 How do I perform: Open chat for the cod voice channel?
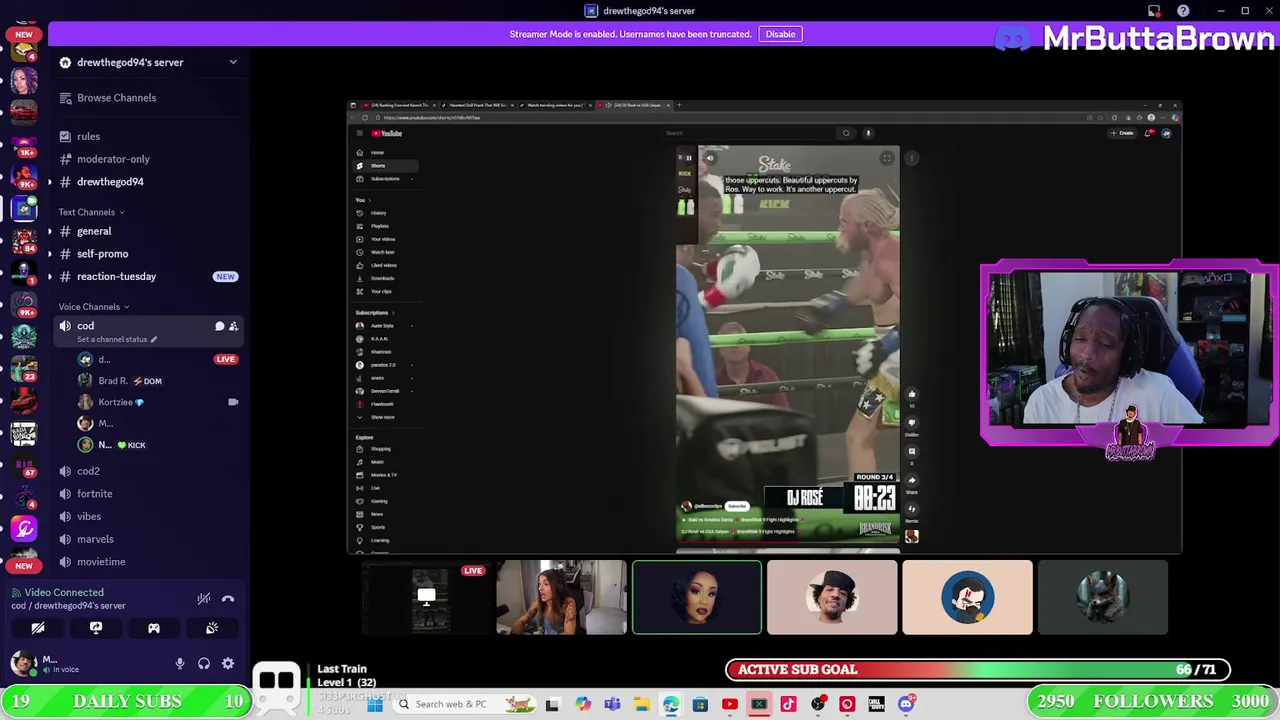[x=219, y=326]
